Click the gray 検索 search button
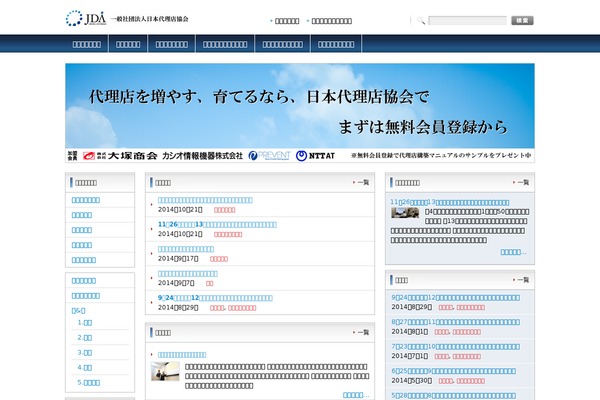Viewport: 600px width, 400px height. click(x=522, y=21)
